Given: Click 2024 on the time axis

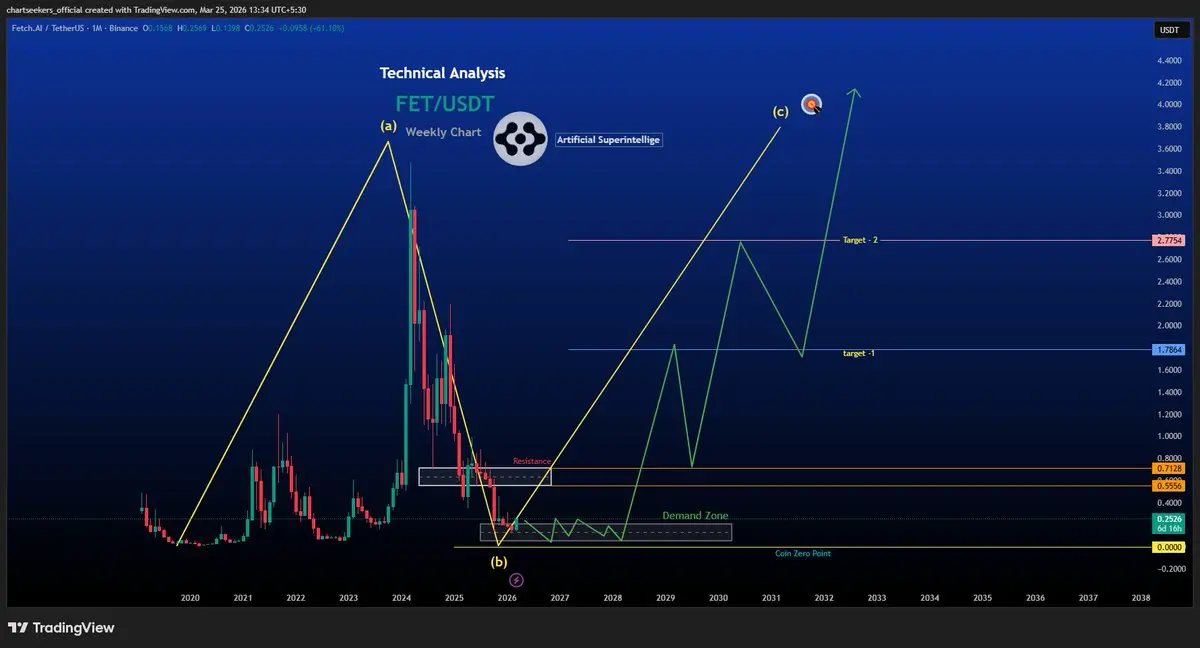Looking at the screenshot, I should click(x=401, y=597).
